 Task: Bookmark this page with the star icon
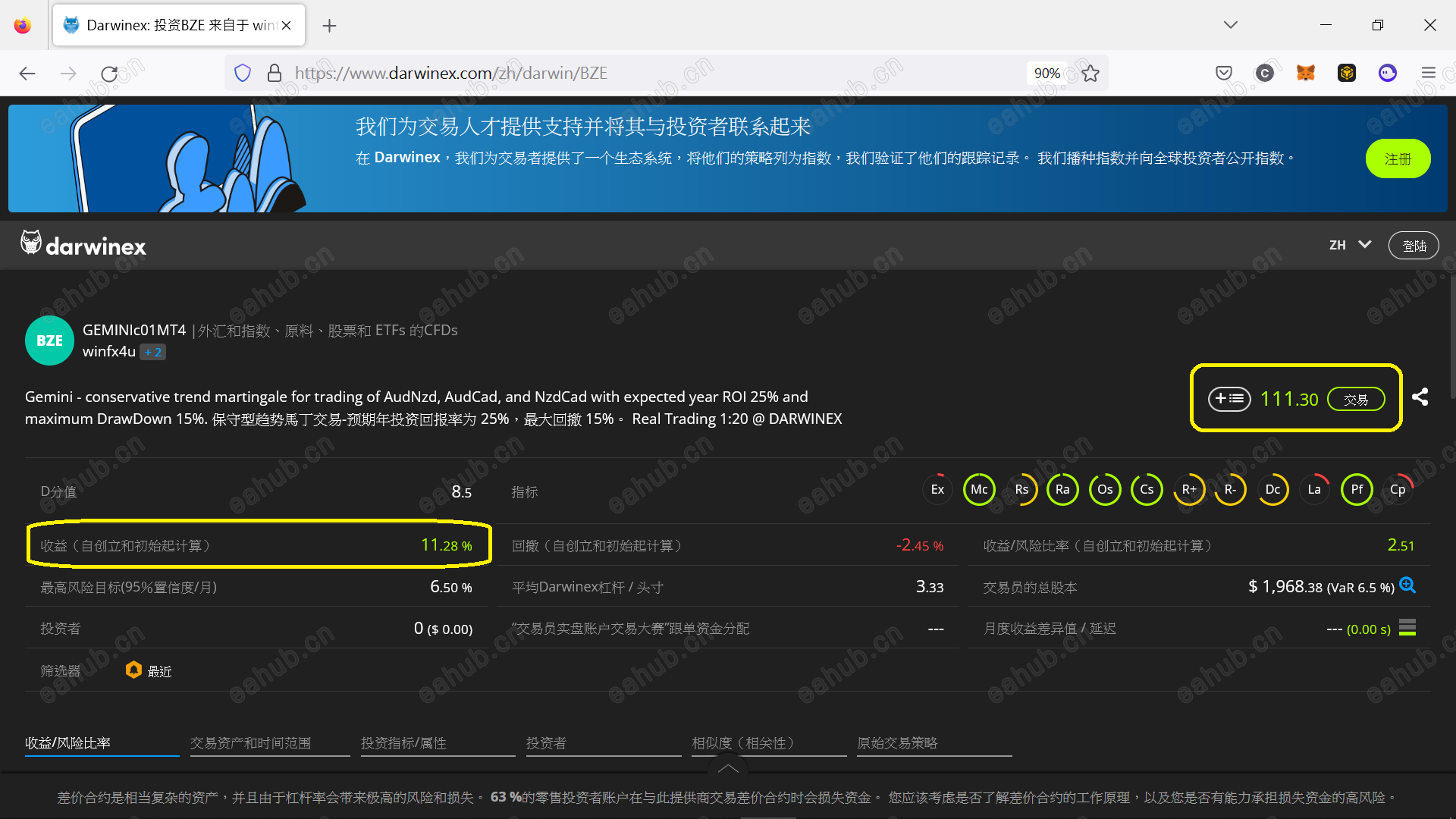(1090, 73)
